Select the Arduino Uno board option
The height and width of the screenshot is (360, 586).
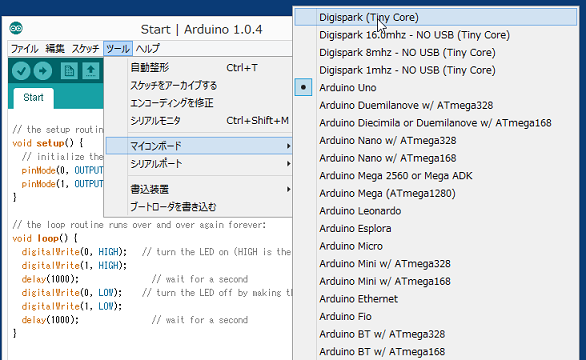coord(435,87)
